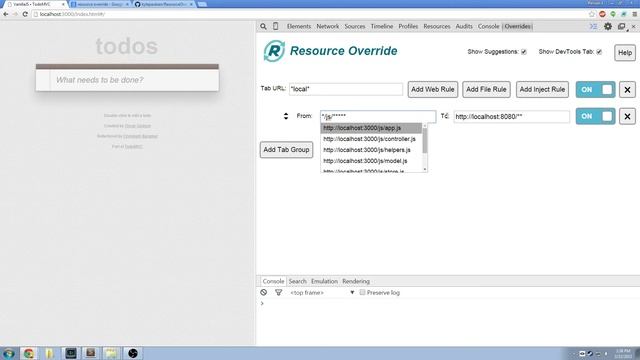Click the console prompt input line

click(449, 304)
